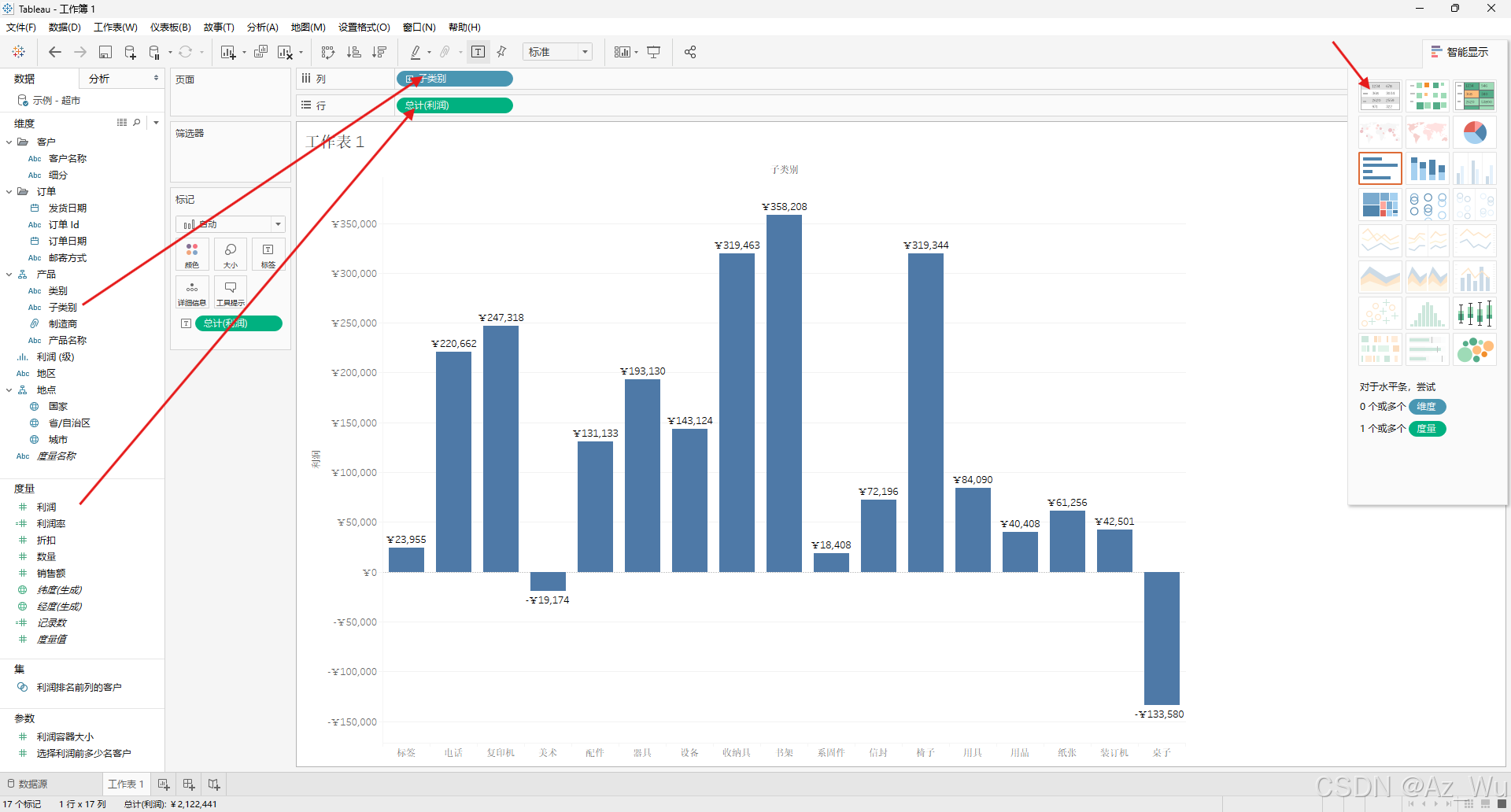Save the workbook with the disk icon
1511x812 pixels.
click(105, 52)
